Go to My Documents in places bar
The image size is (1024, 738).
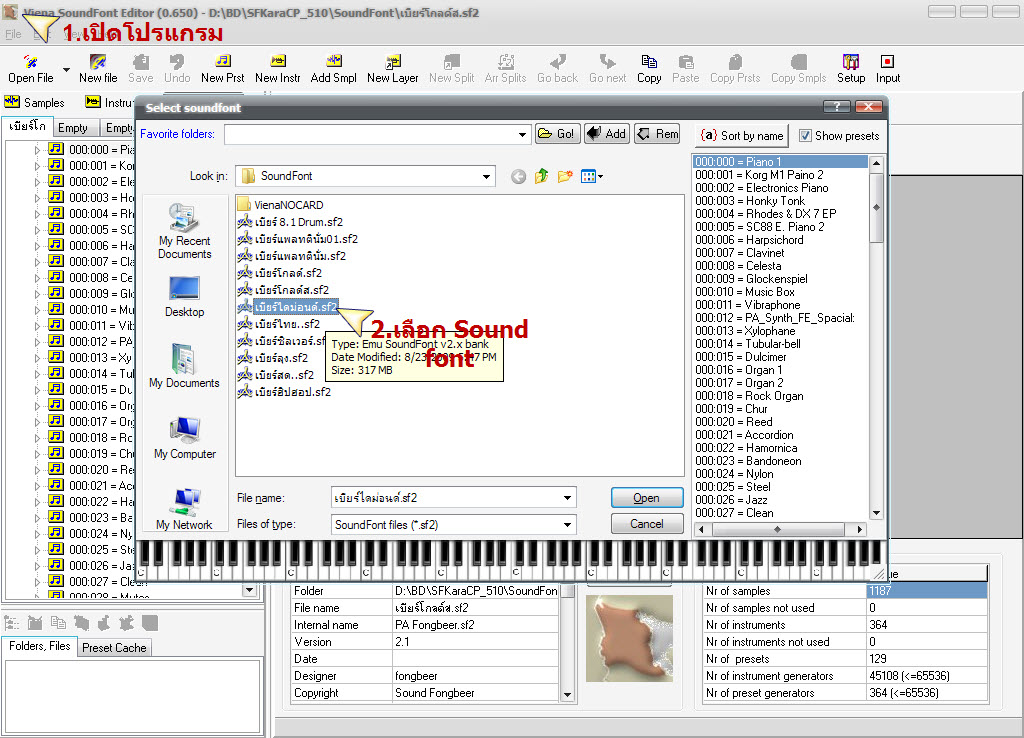coord(185,366)
